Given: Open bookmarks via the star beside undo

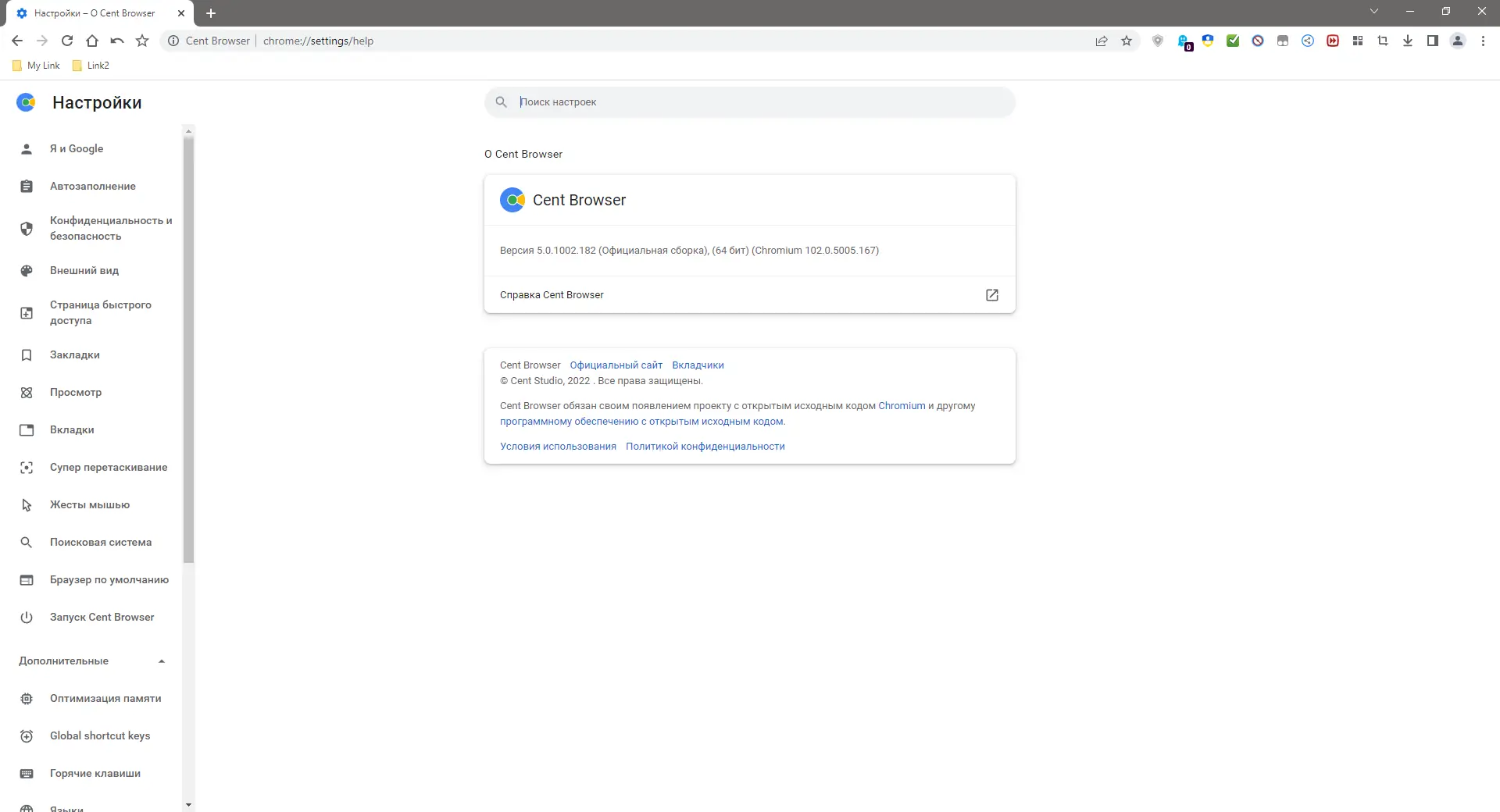Looking at the screenshot, I should pyautogui.click(x=142, y=41).
